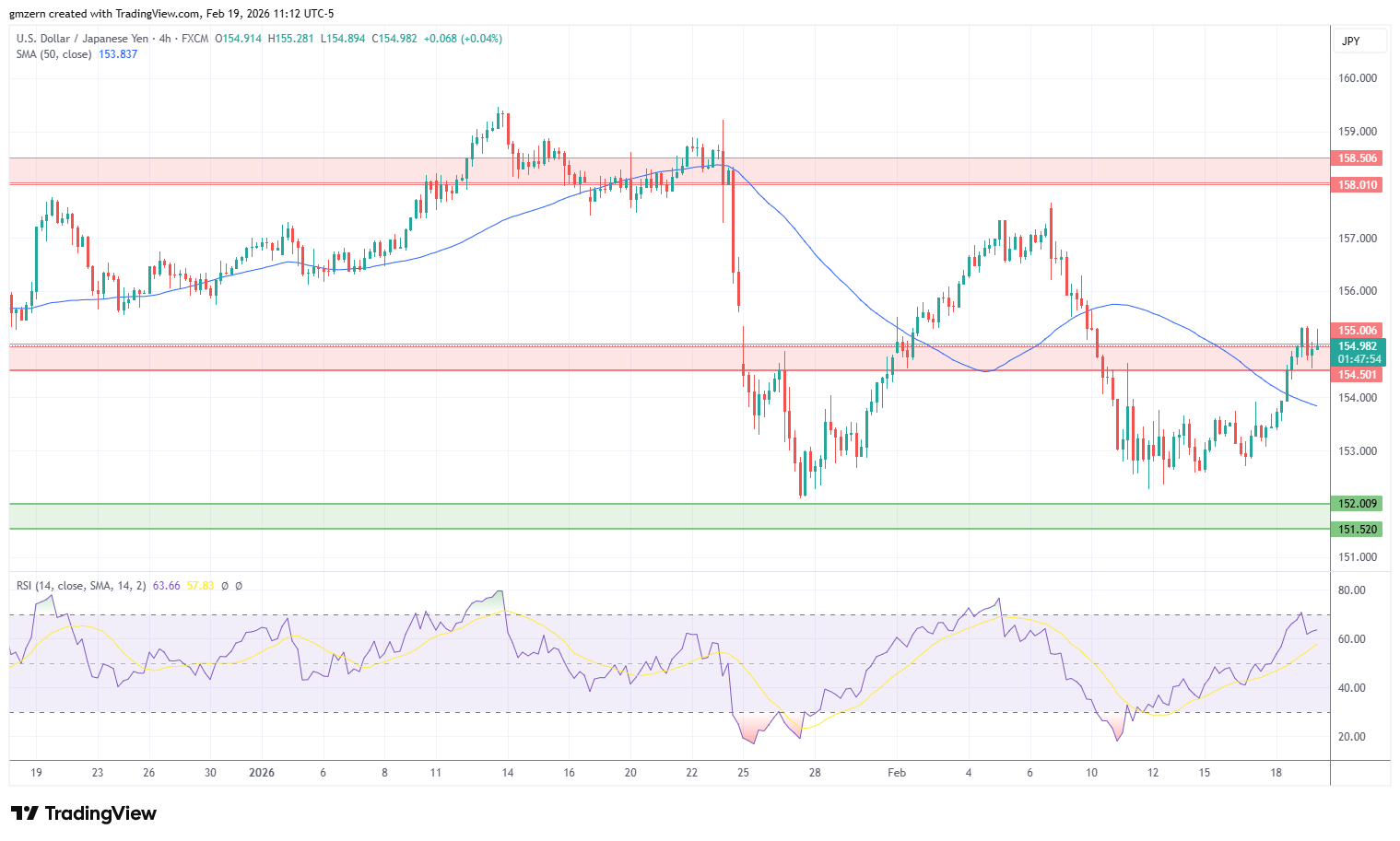The width and height of the screenshot is (1400, 841).
Task: Click 156.000 on the price axis
Action: coord(1358,291)
